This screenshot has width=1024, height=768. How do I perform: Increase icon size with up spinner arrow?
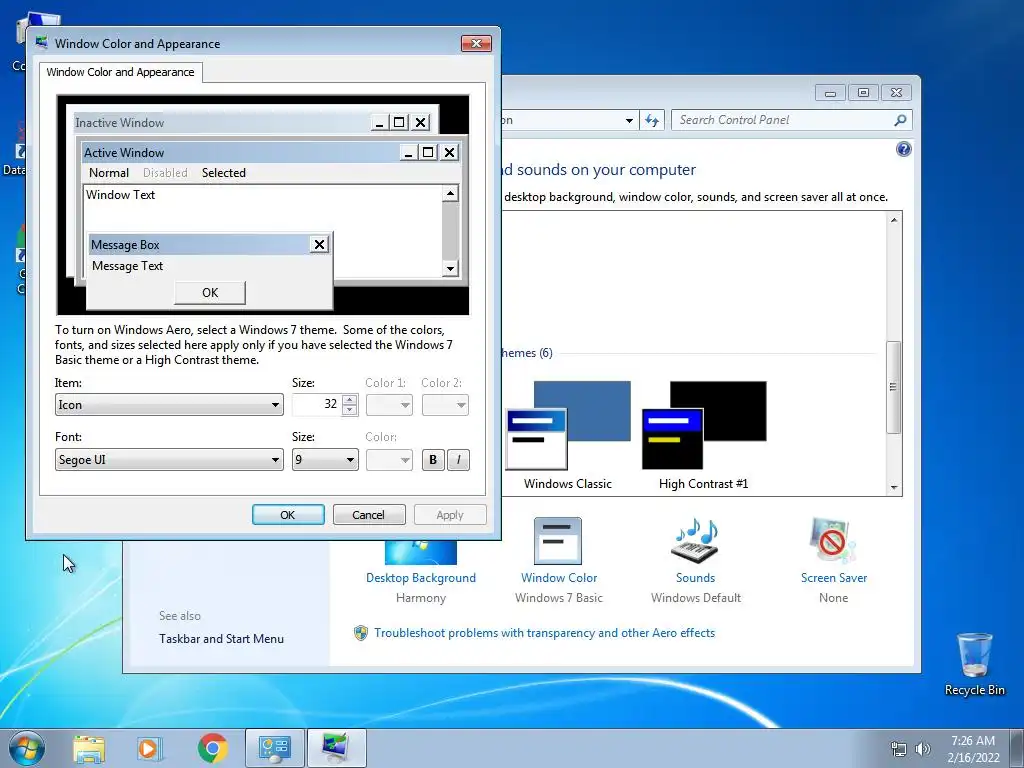[x=349, y=400]
